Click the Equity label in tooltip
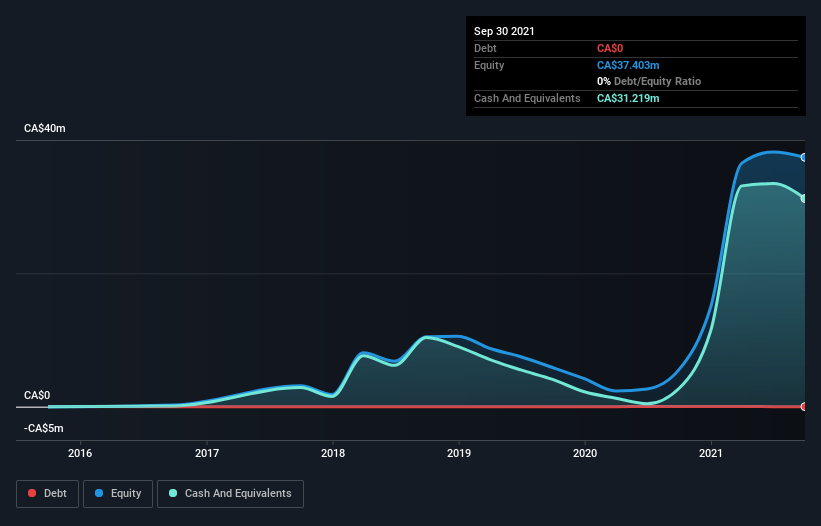This screenshot has height=526, width=821. [489, 65]
